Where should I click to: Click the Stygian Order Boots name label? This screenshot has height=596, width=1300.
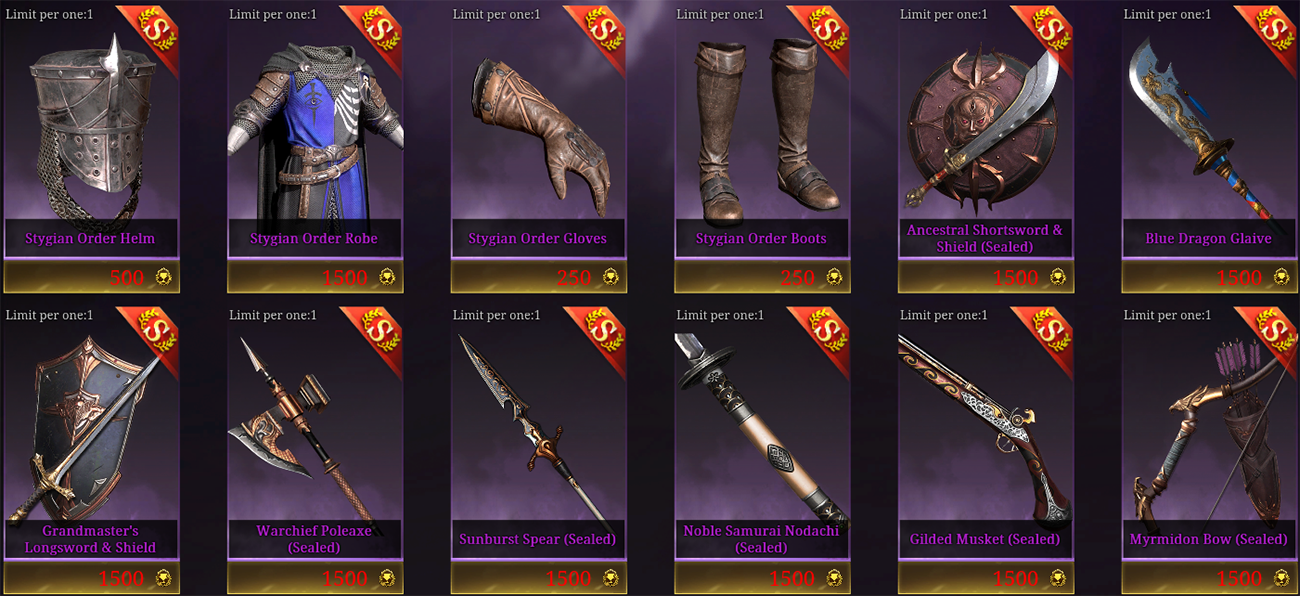(x=761, y=239)
